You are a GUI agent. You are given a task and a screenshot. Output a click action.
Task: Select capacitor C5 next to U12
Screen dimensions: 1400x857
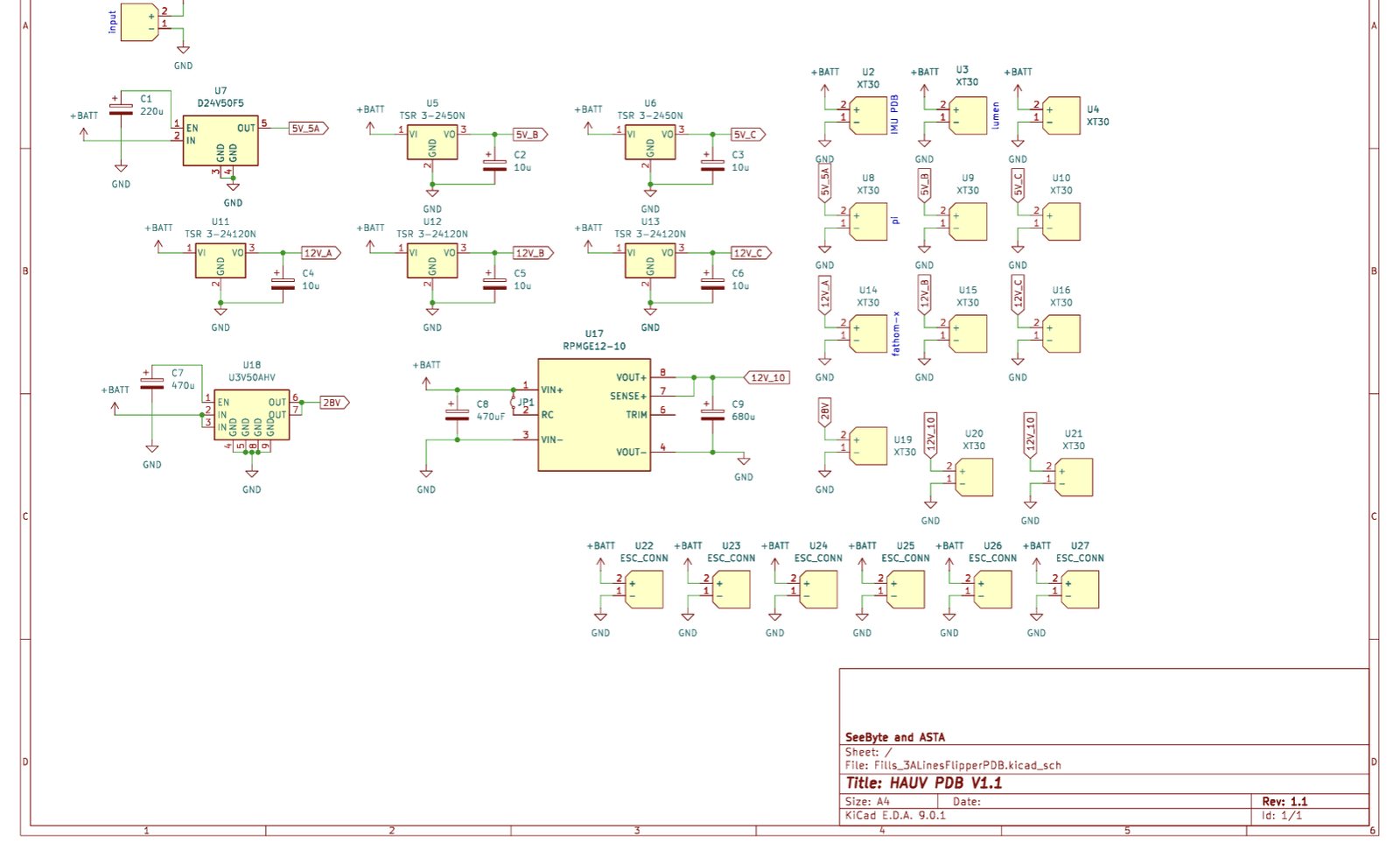click(495, 281)
